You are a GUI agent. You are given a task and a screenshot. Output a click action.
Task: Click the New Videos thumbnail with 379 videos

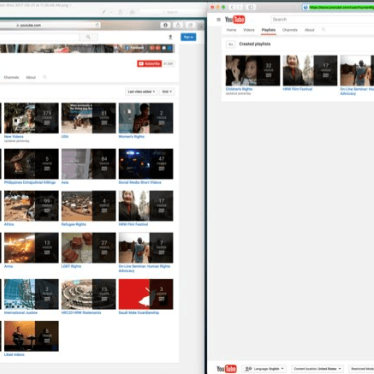pos(31,118)
